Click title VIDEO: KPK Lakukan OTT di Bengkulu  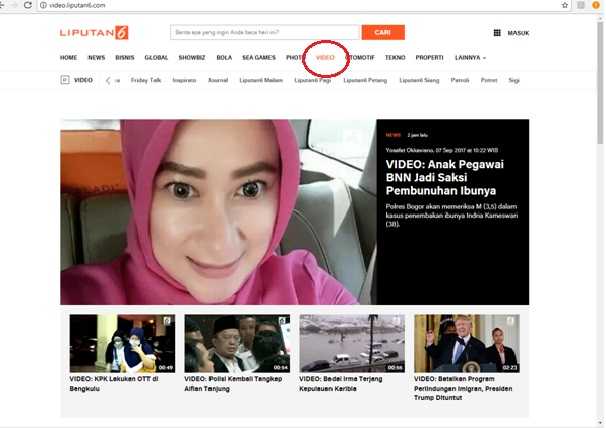114,384
